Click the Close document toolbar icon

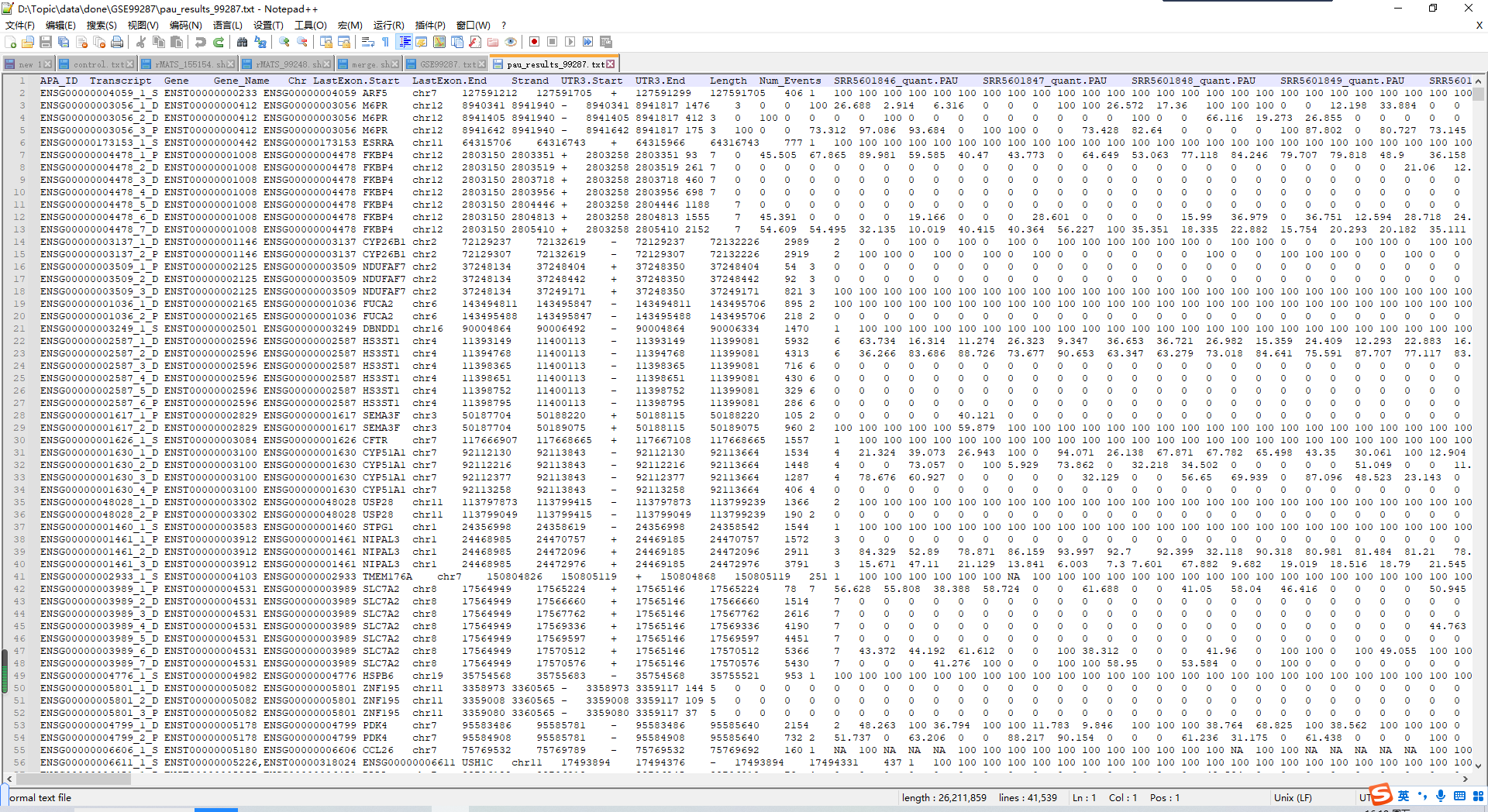coord(81,42)
